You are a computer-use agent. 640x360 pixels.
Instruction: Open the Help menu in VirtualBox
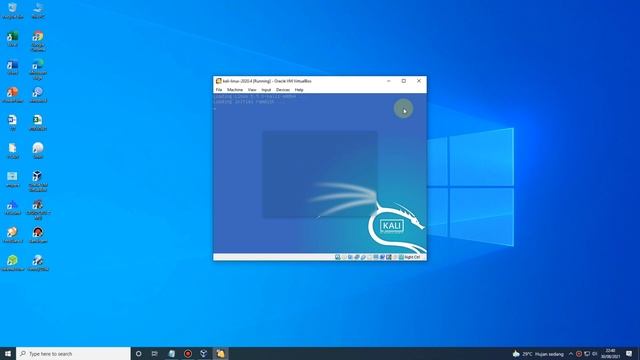tap(299, 89)
